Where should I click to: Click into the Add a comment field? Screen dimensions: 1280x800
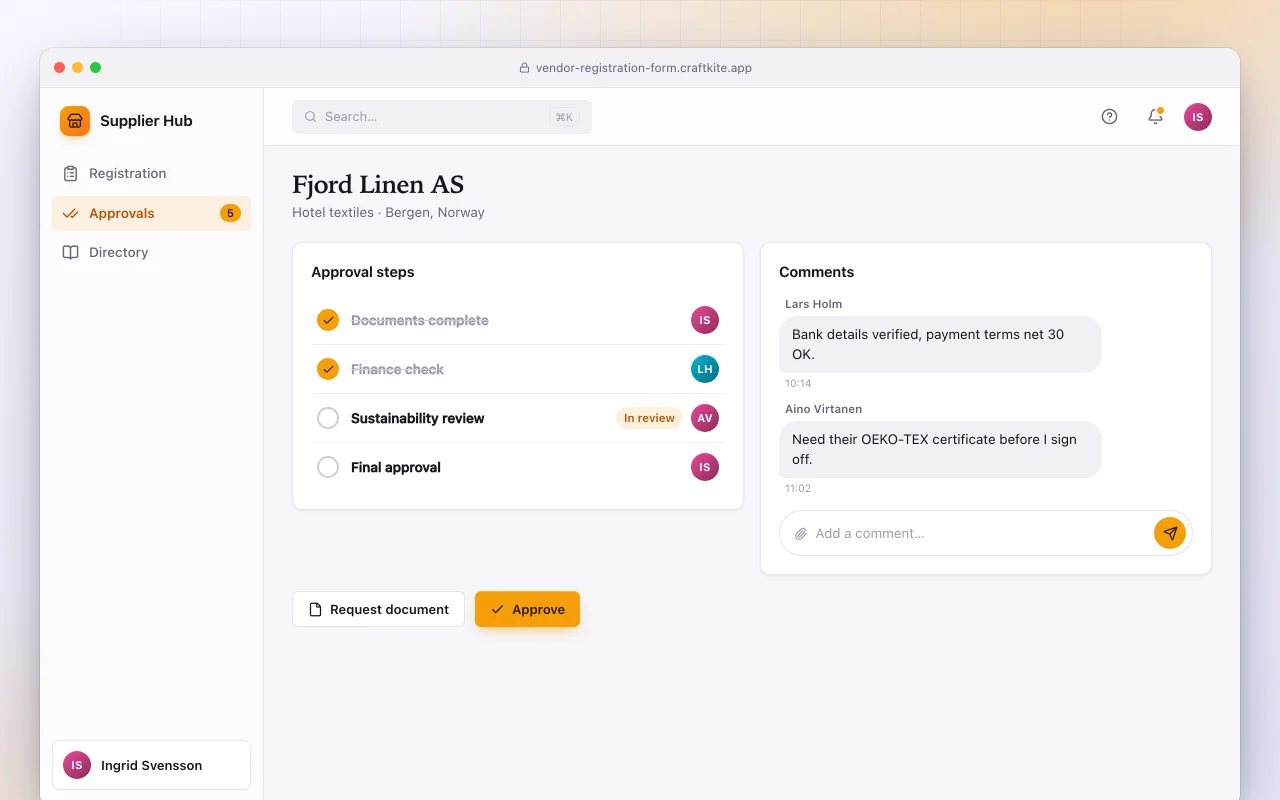(980, 534)
